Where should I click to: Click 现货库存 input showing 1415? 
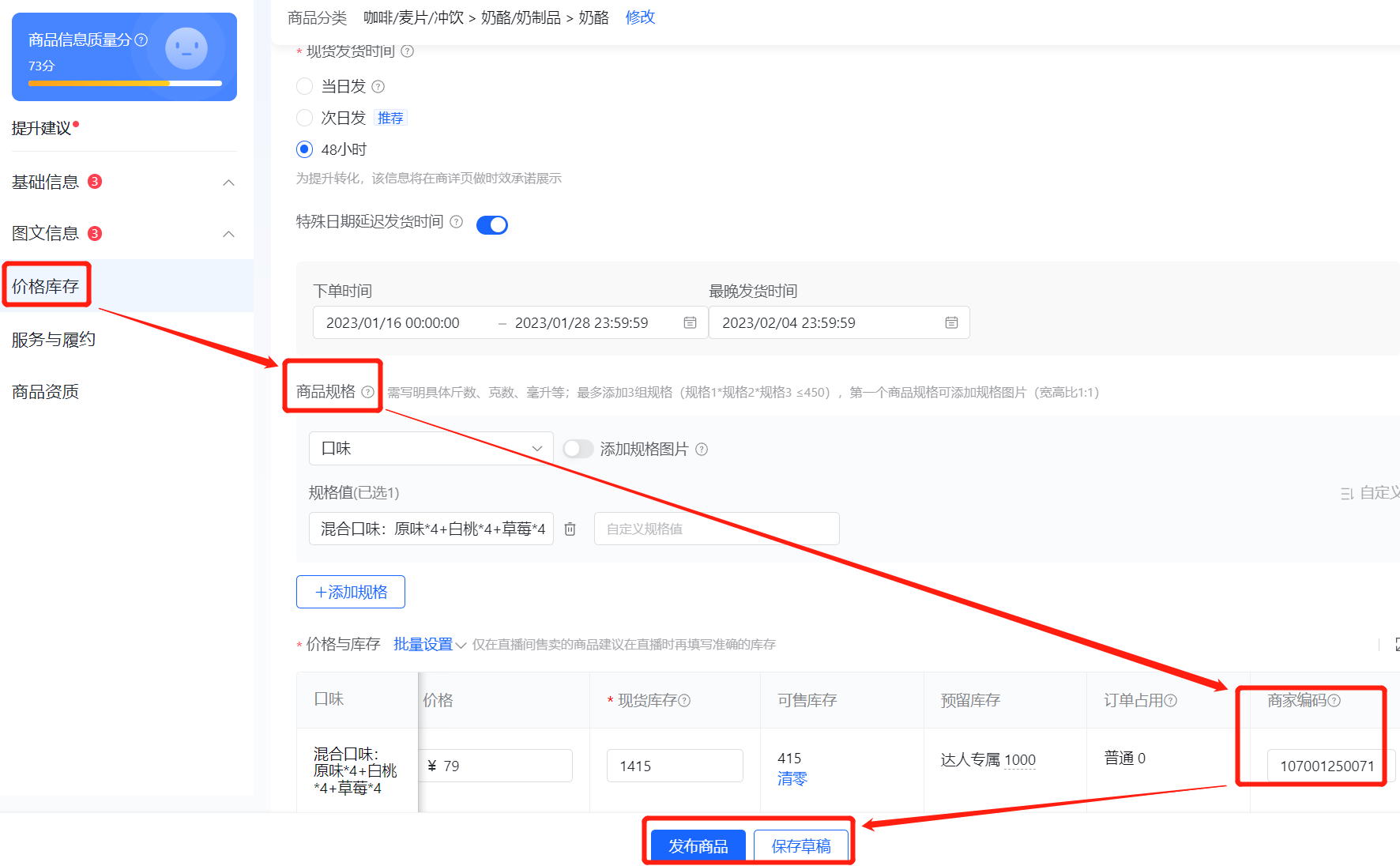(x=675, y=766)
